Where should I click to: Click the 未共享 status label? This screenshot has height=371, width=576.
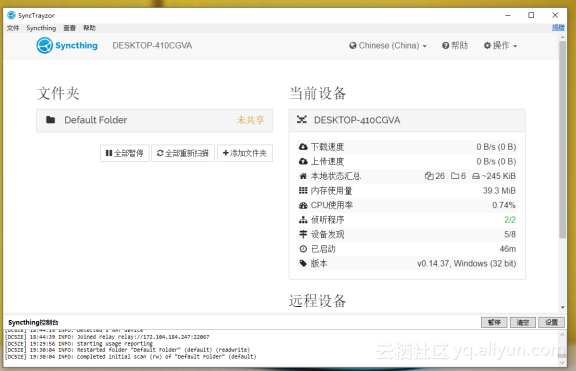[x=251, y=120]
